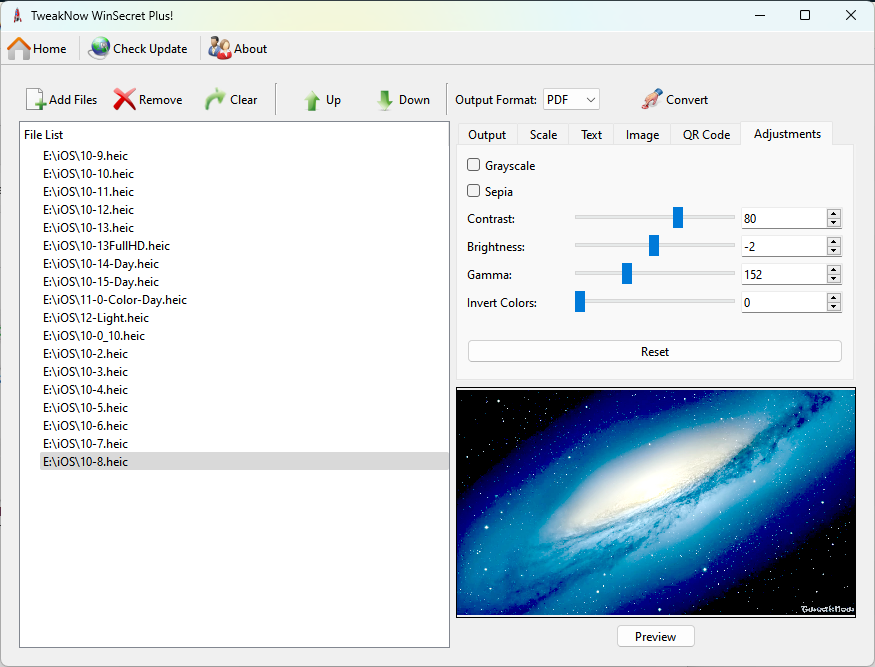The image size is (875, 667).
Task: Click the Check Update globe icon
Action: coord(99,49)
